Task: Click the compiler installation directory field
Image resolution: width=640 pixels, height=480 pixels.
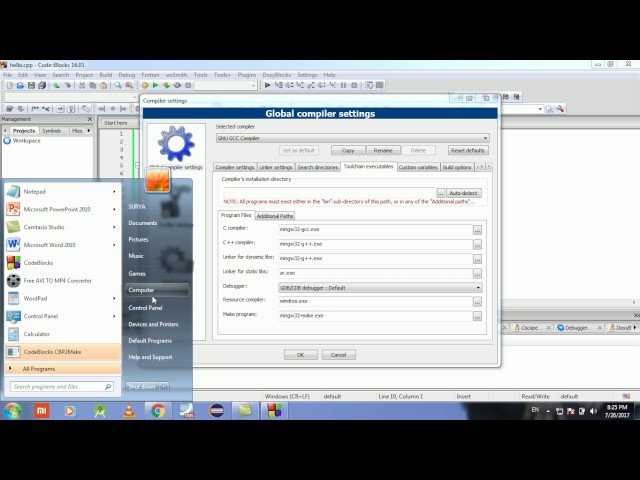Action: (x=330, y=193)
